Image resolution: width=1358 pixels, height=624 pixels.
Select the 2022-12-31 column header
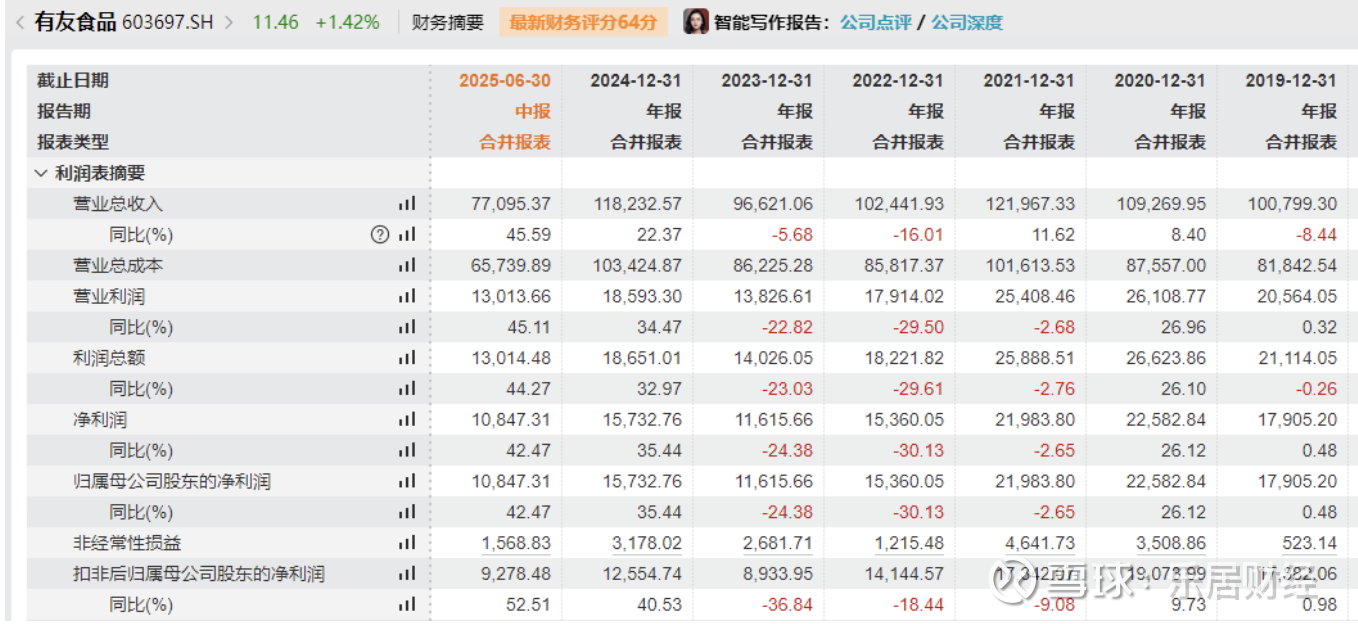pyautogui.click(x=898, y=81)
